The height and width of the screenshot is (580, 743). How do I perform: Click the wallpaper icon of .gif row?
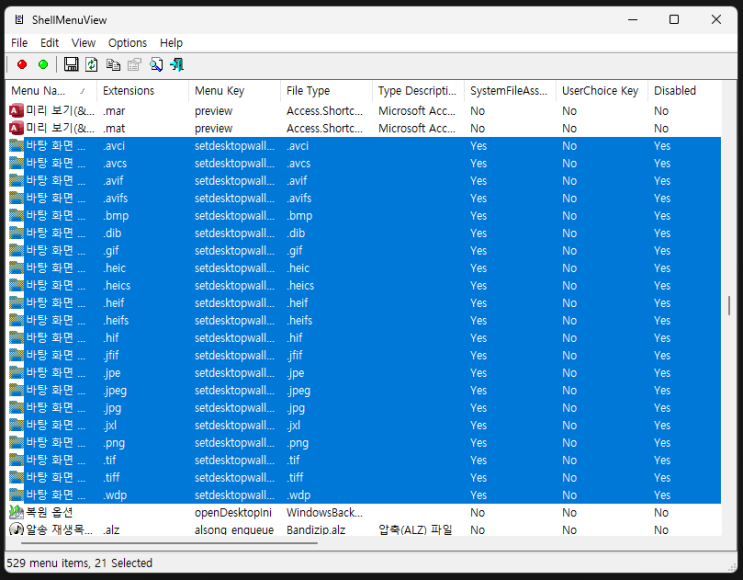(x=16, y=251)
